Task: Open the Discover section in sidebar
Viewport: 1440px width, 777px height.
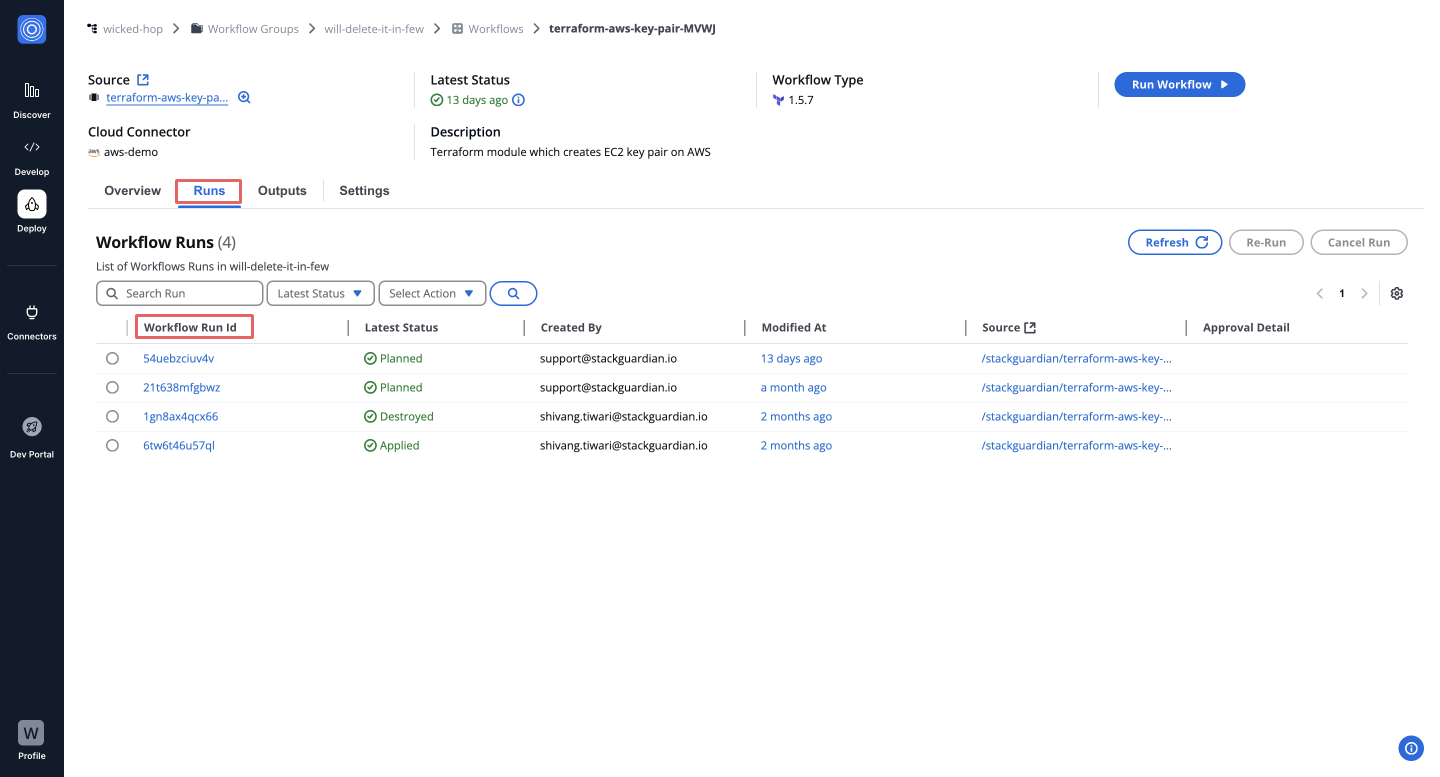Action: click(x=31, y=92)
